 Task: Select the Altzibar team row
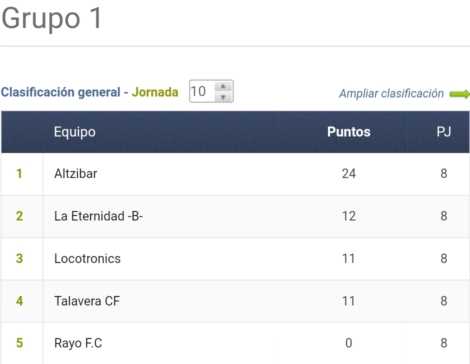click(235, 174)
